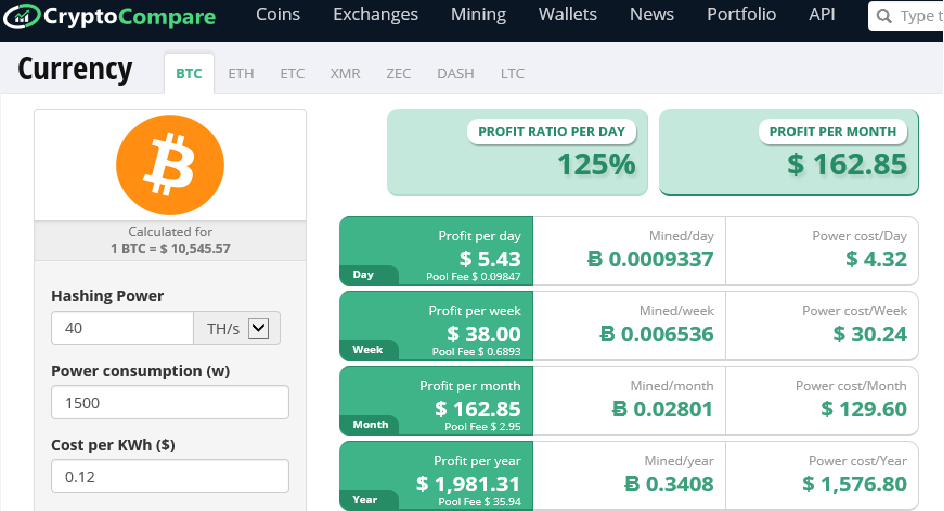Viewport: 944px width, 511px height.
Task: Click the CryptoCompare logo icon
Action: pos(21,16)
